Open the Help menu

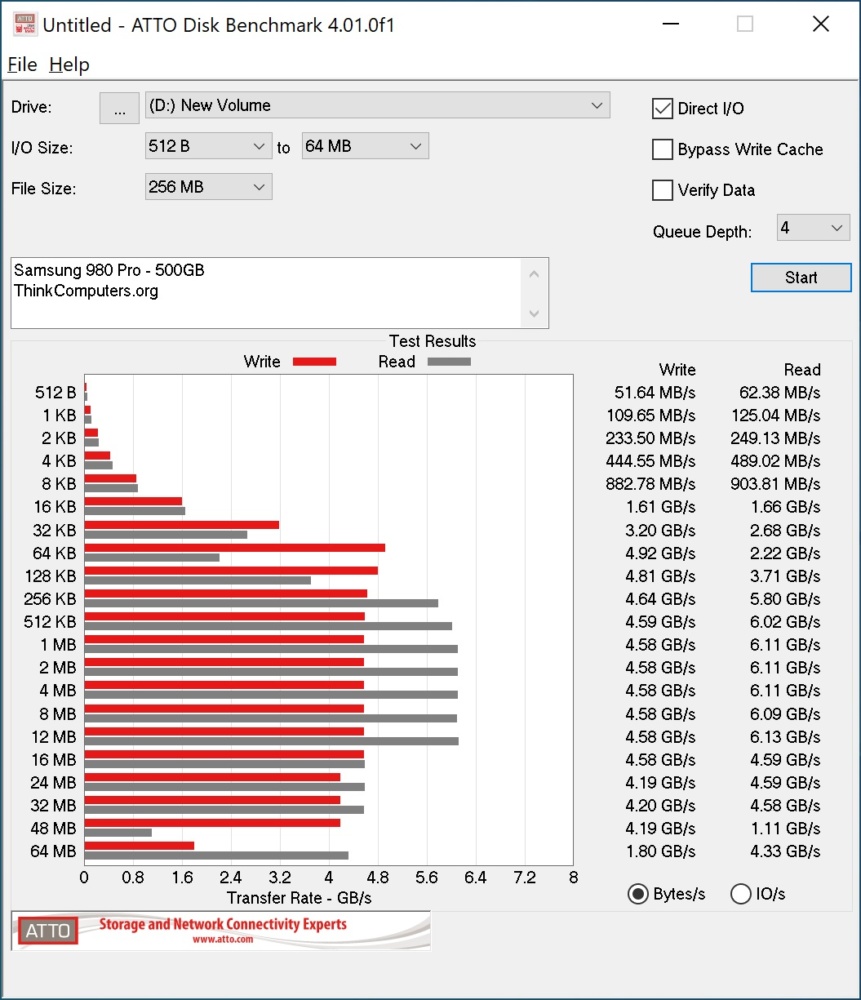69,64
